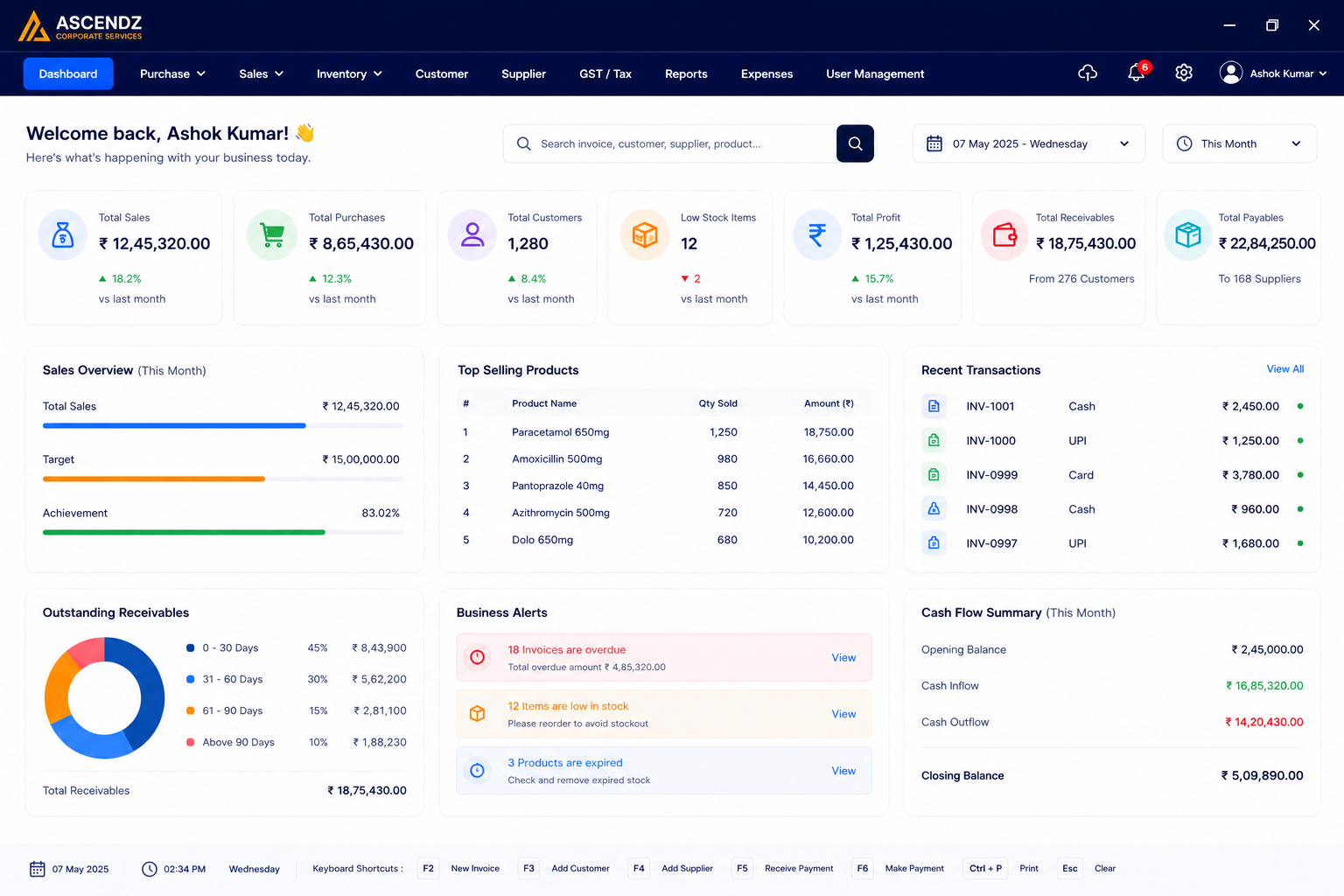View the expired products alert

[843, 771]
